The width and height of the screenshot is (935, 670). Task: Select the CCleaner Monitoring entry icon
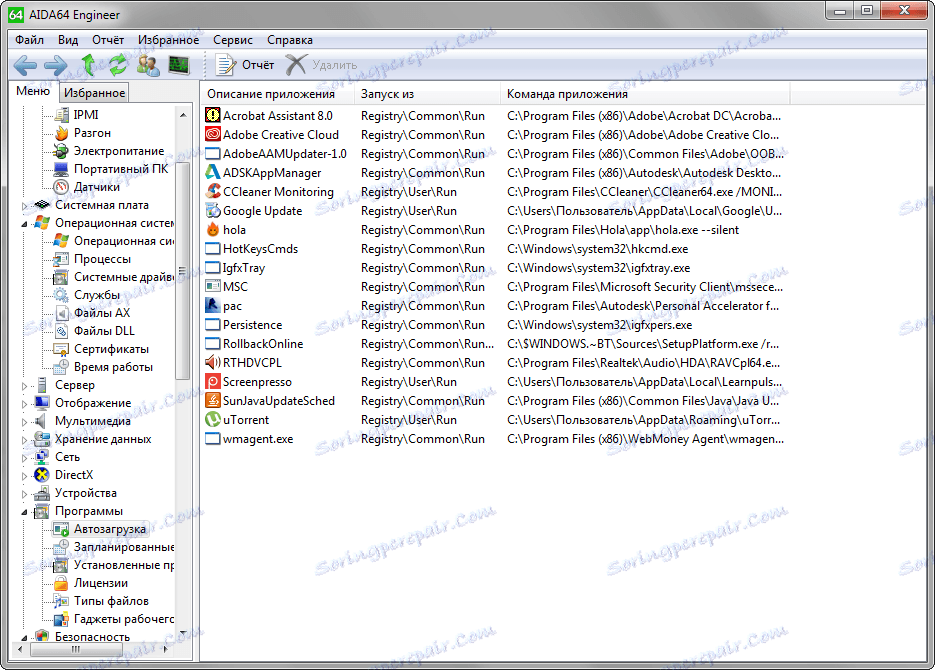pyautogui.click(x=212, y=191)
